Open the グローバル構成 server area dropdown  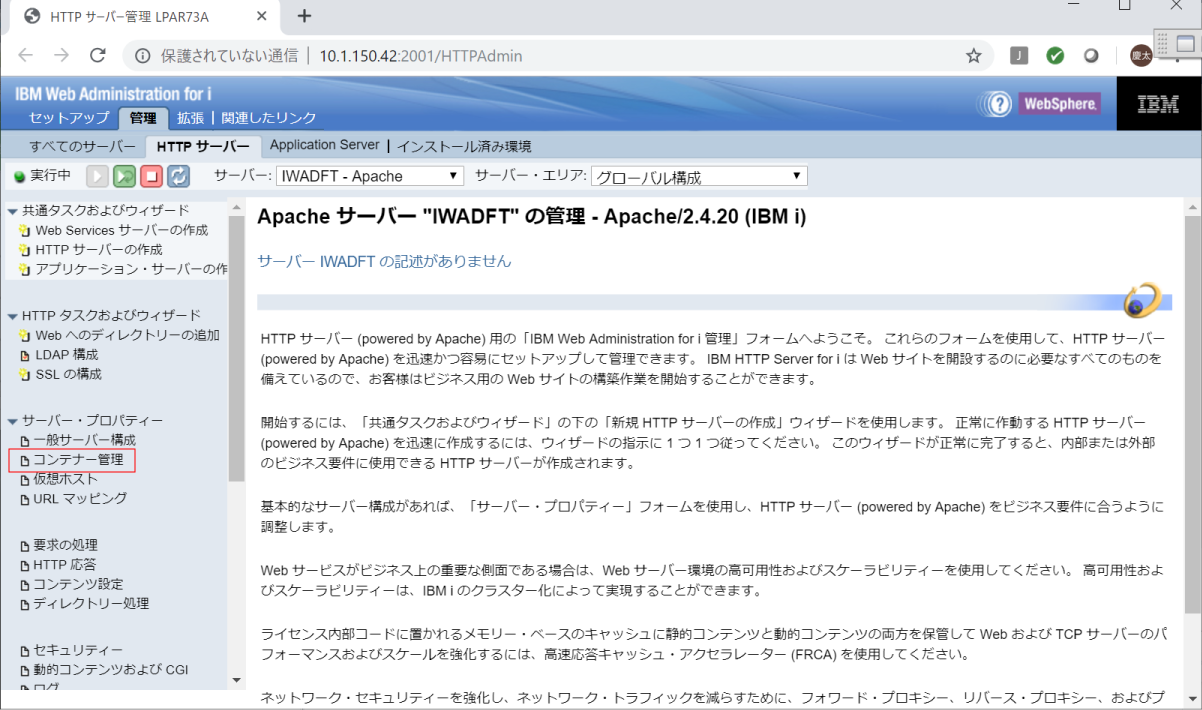tap(699, 177)
